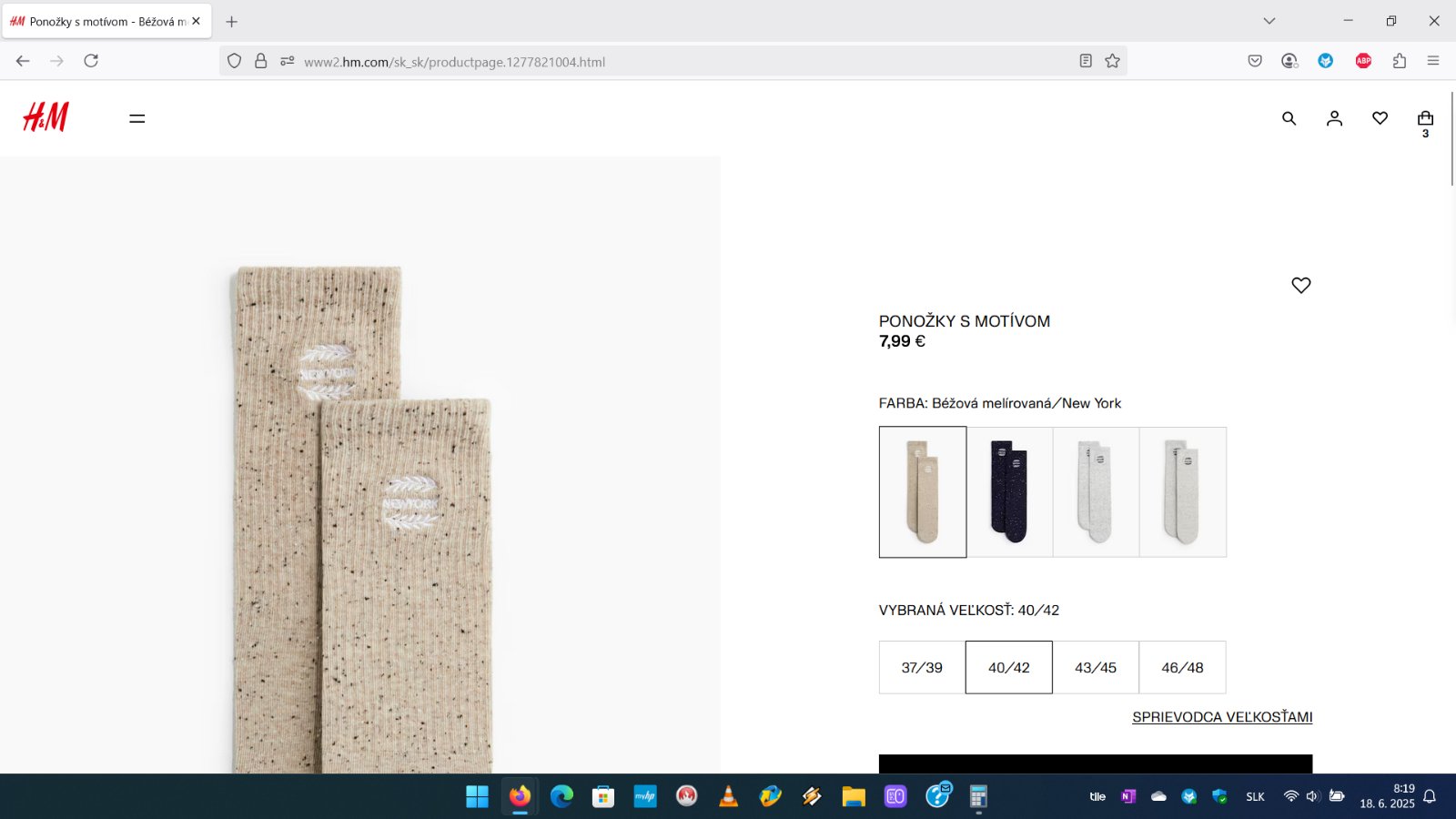Open the shopping bag with 3 items
The image size is (1456, 819).
[1425, 119]
